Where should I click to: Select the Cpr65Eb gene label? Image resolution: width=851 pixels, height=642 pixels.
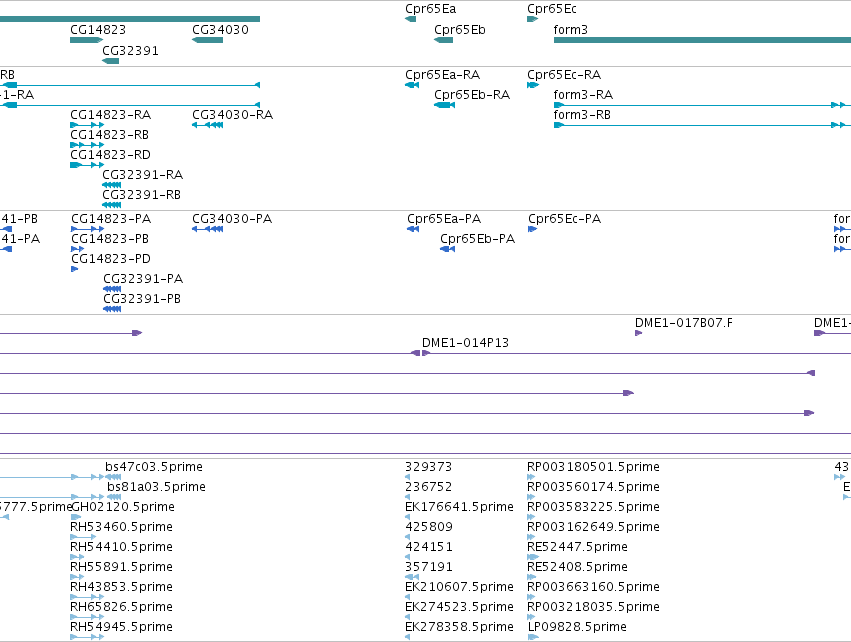460,30
